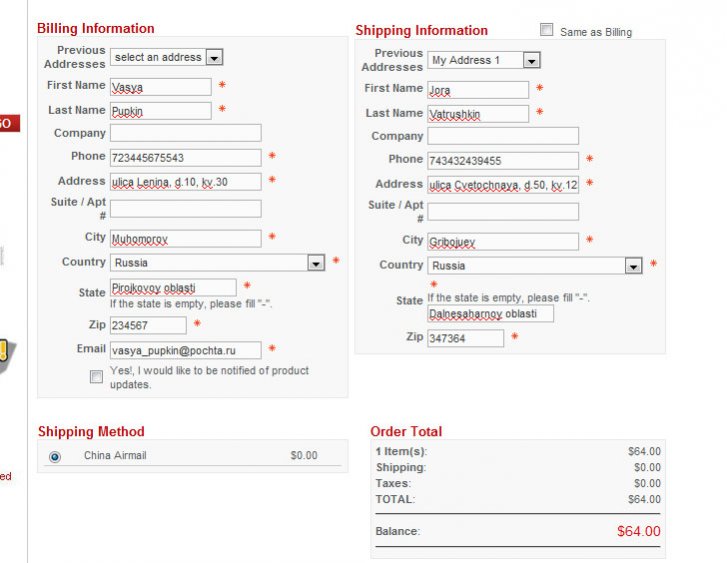
Task: Click the billing Address field
Action: coord(185,182)
